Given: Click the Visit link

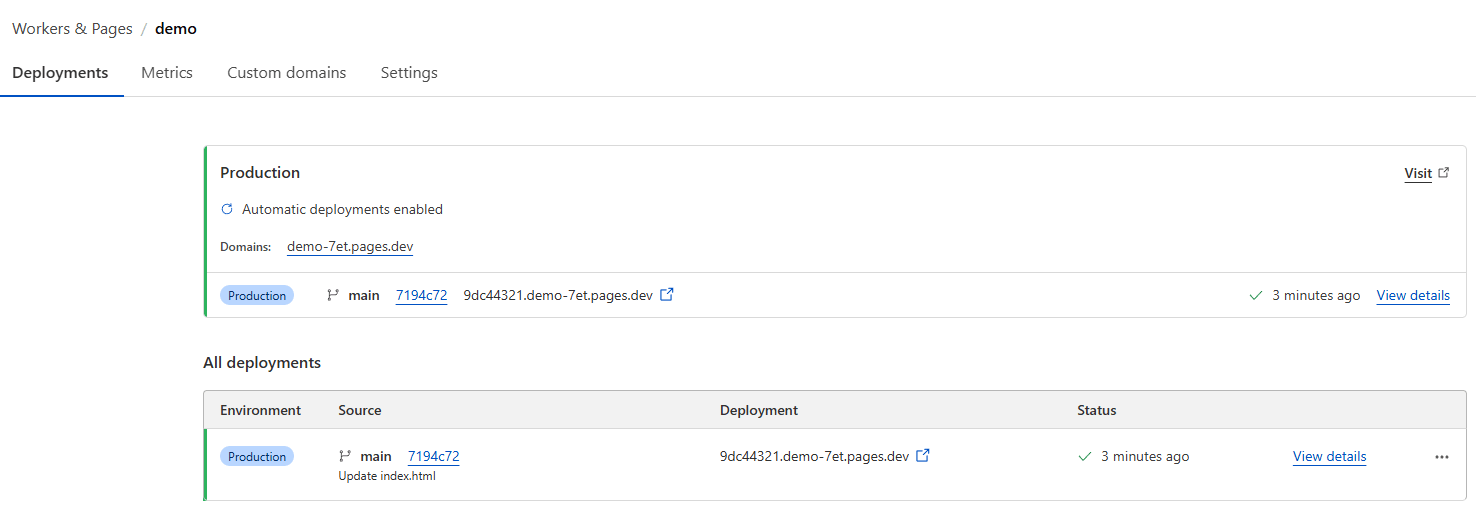Looking at the screenshot, I should tap(1418, 174).
